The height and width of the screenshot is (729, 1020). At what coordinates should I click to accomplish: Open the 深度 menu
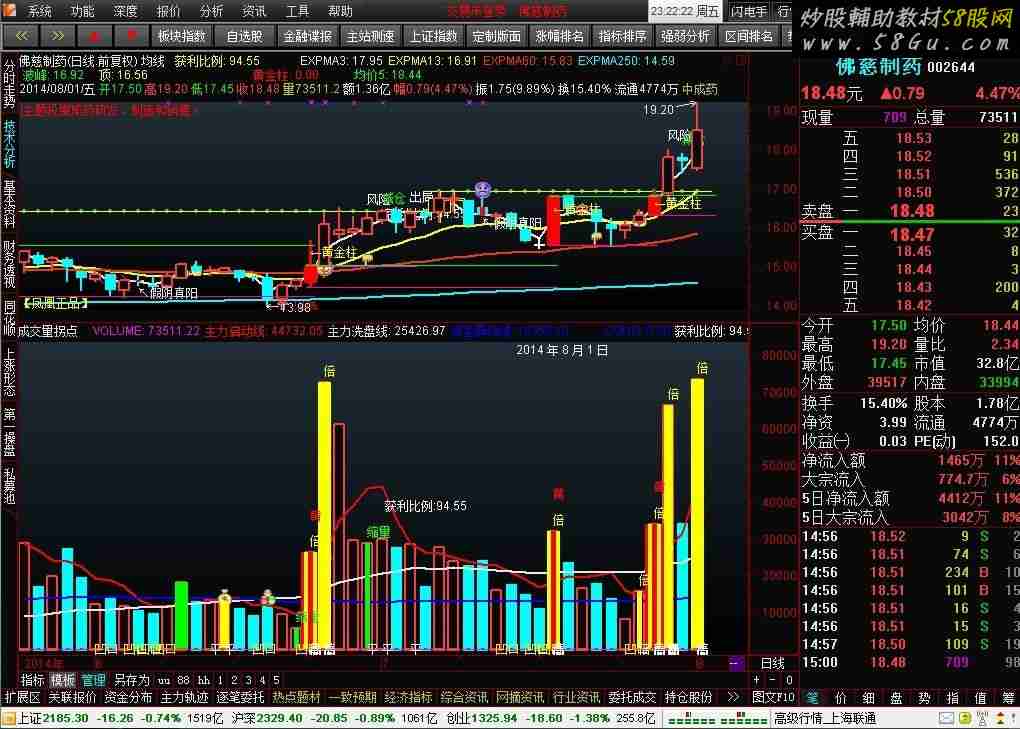[125, 11]
